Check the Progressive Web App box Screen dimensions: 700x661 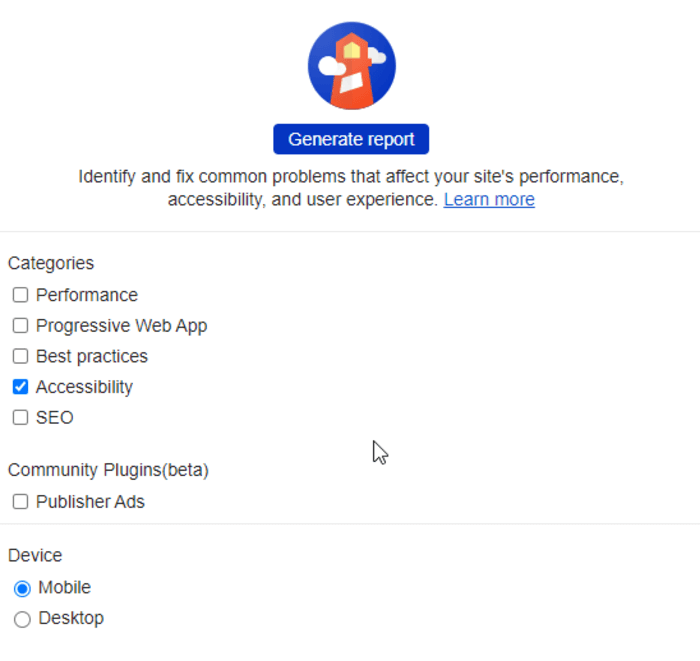[20, 326]
